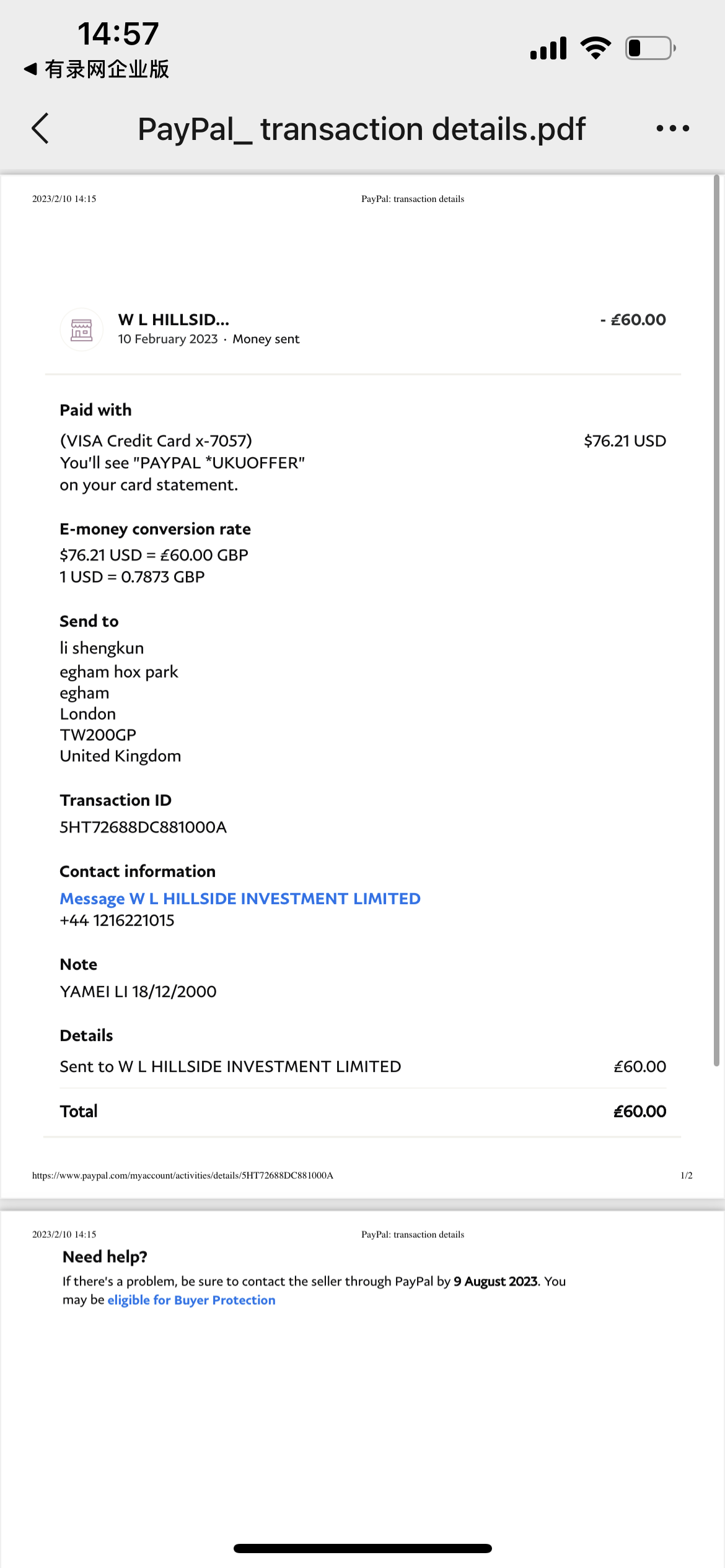Tap the cellular signal bars icon

548,48
